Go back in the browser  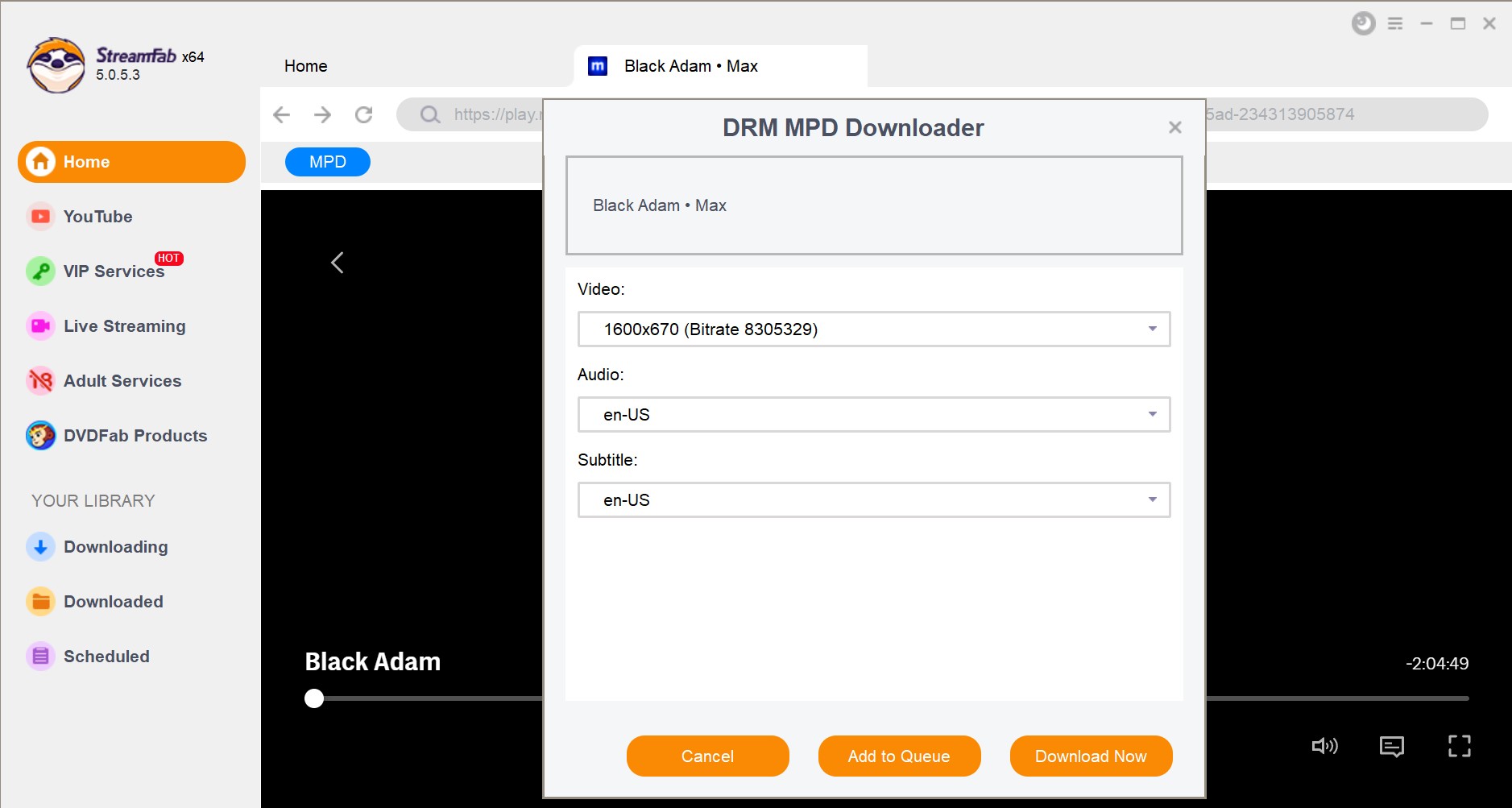[281, 114]
